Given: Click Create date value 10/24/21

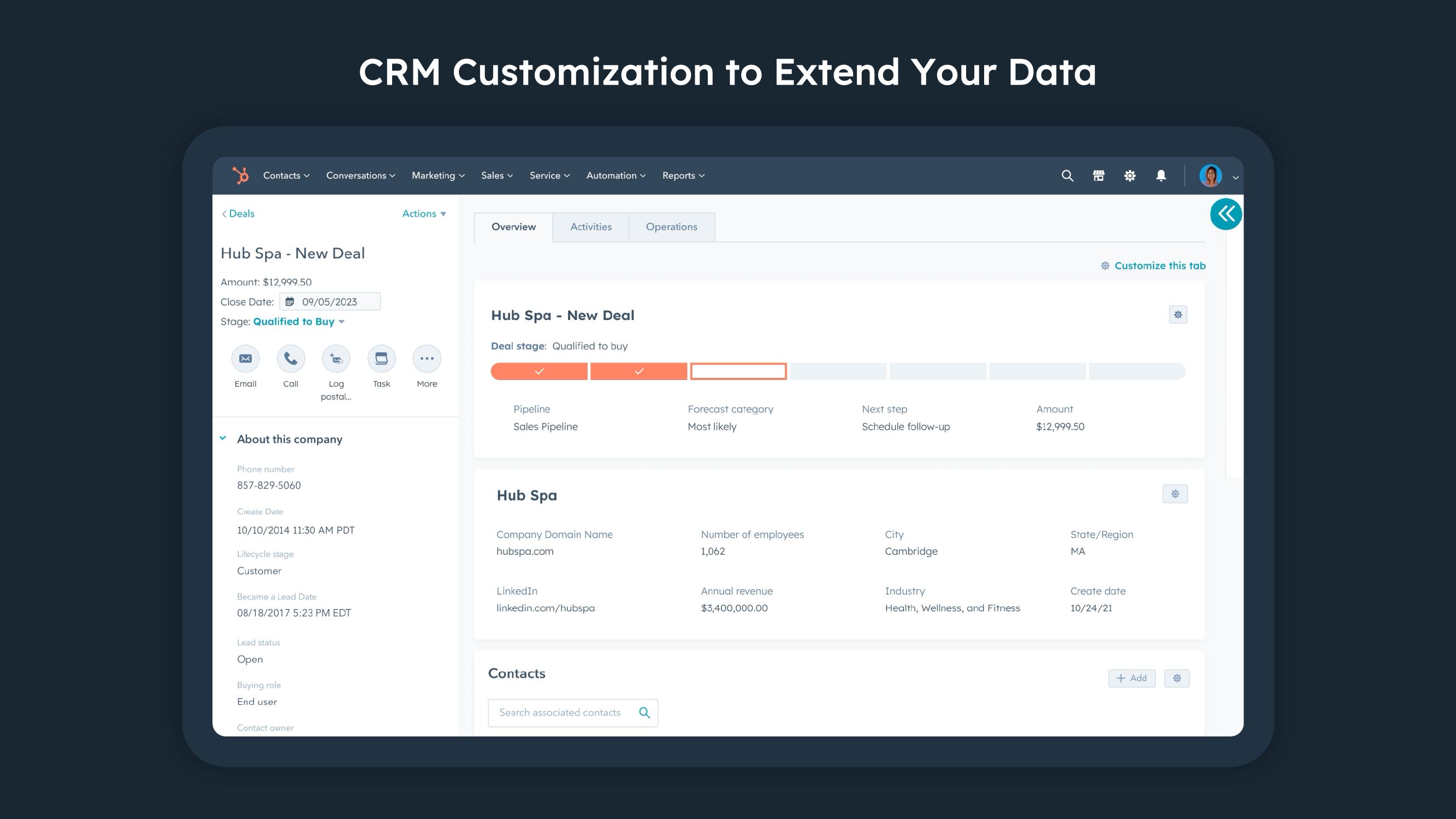Looking at the screenshot, I should coord(1091,608).
